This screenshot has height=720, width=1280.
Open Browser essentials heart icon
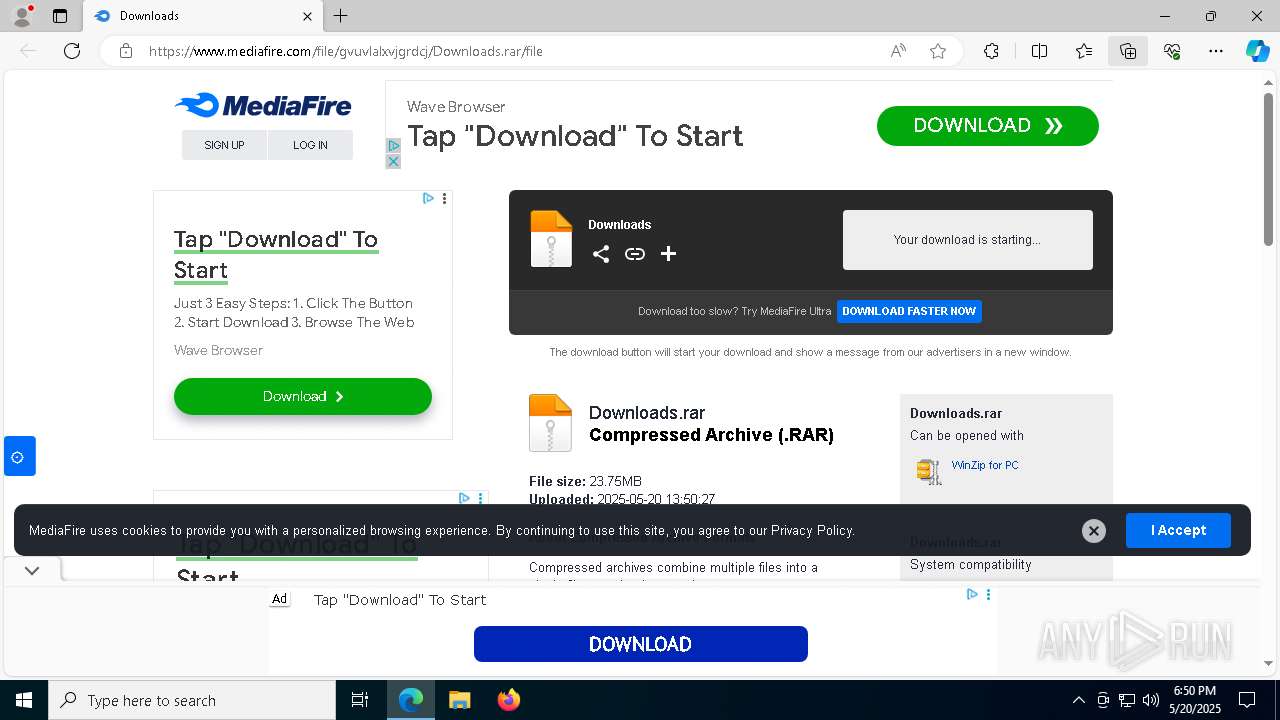point(1172,51)
